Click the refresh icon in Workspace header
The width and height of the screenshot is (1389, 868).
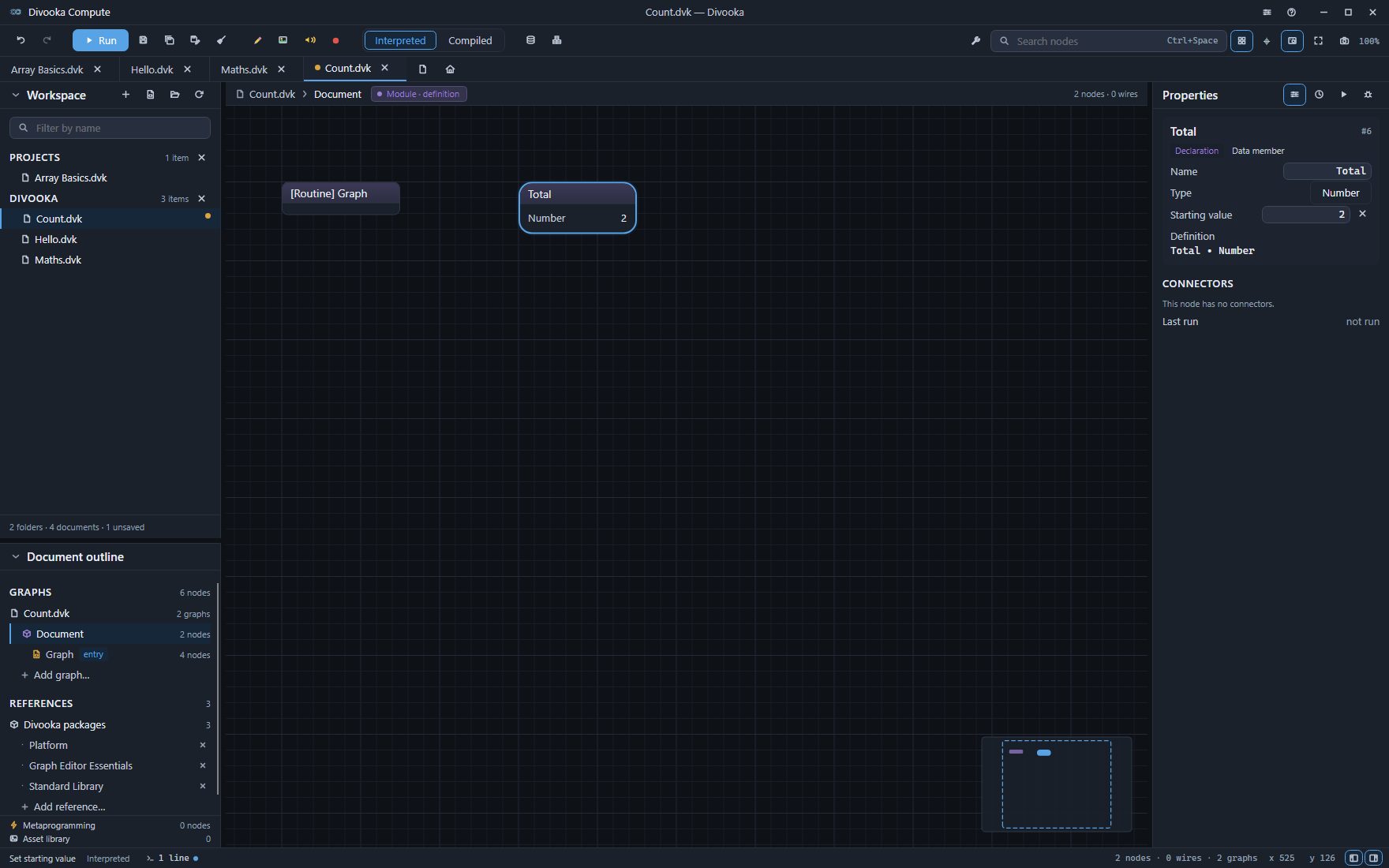coord(199,95)
